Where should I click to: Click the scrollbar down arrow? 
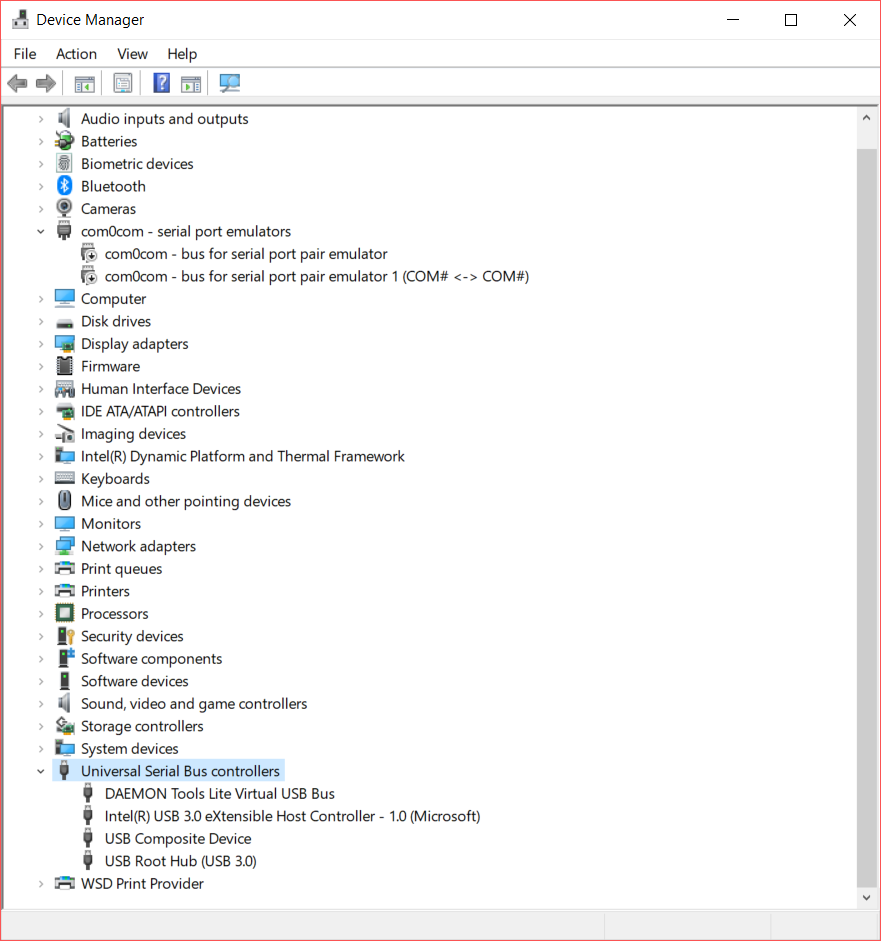click(x=866, y=898)
